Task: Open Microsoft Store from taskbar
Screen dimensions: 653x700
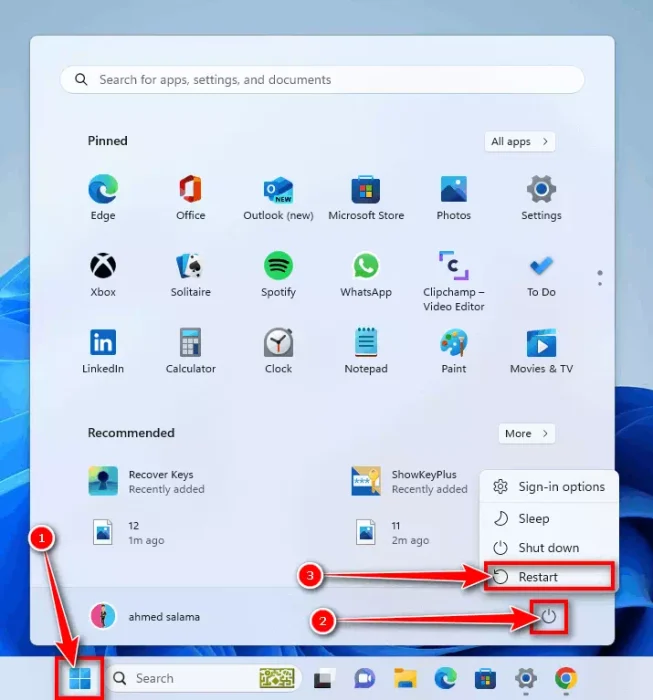Action: (486, 679)
